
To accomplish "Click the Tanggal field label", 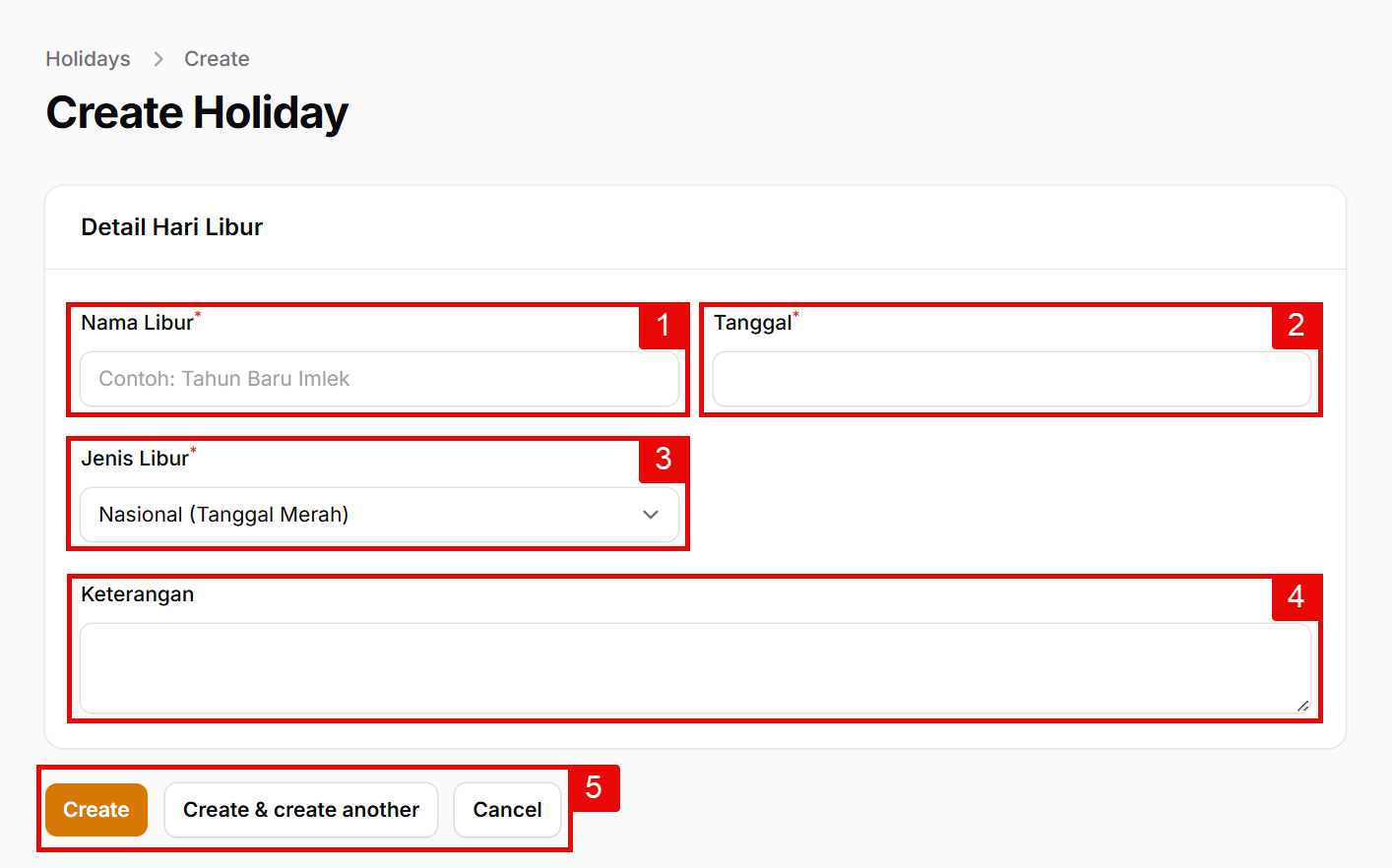I will [x=752, y=323].
